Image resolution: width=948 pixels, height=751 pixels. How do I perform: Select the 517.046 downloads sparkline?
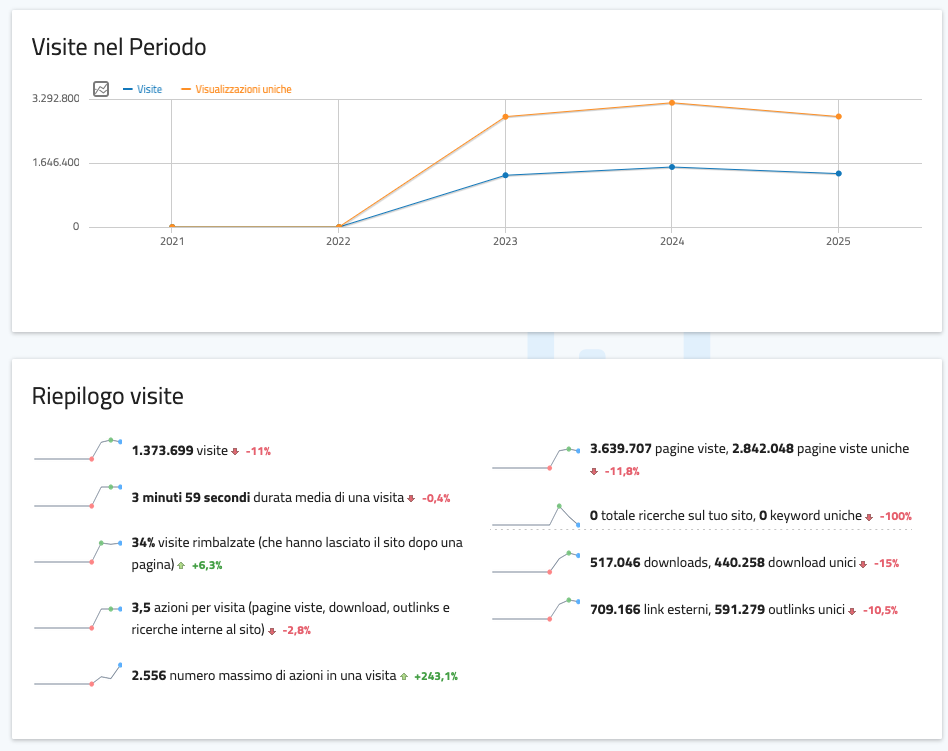click(536, 563)
